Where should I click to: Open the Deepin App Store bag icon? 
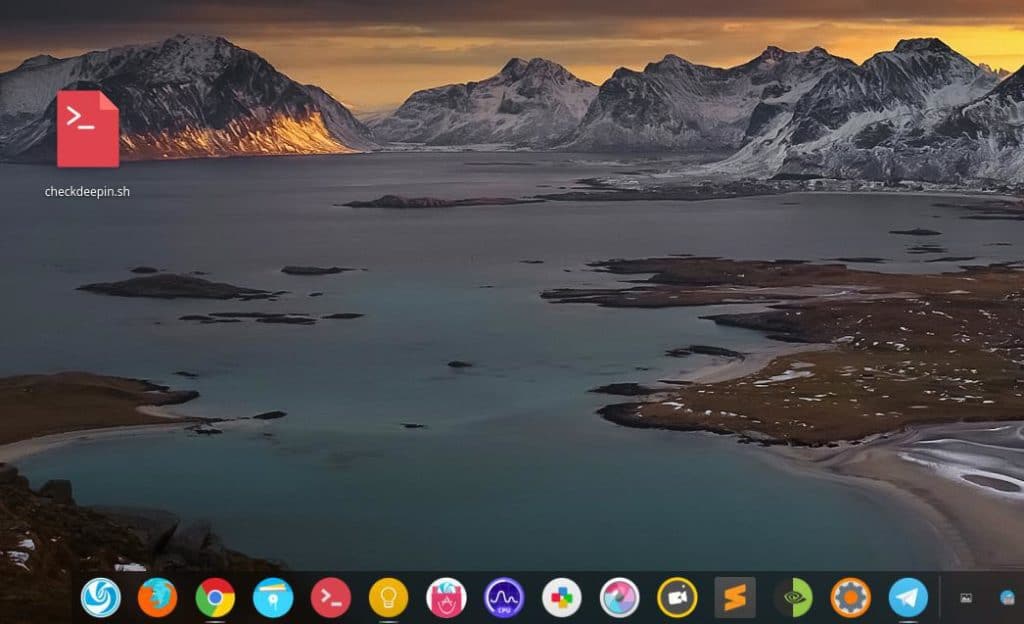coord(446,597)
